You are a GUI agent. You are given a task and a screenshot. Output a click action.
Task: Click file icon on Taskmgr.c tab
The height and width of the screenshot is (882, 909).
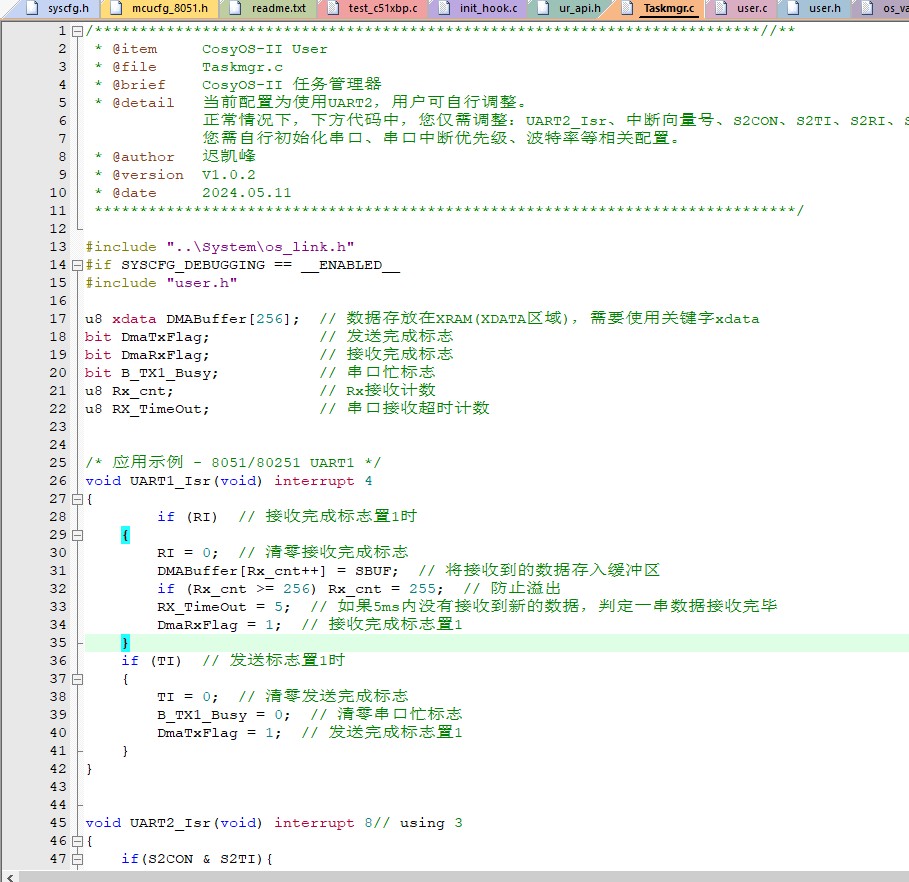click(x=627, y=8)
